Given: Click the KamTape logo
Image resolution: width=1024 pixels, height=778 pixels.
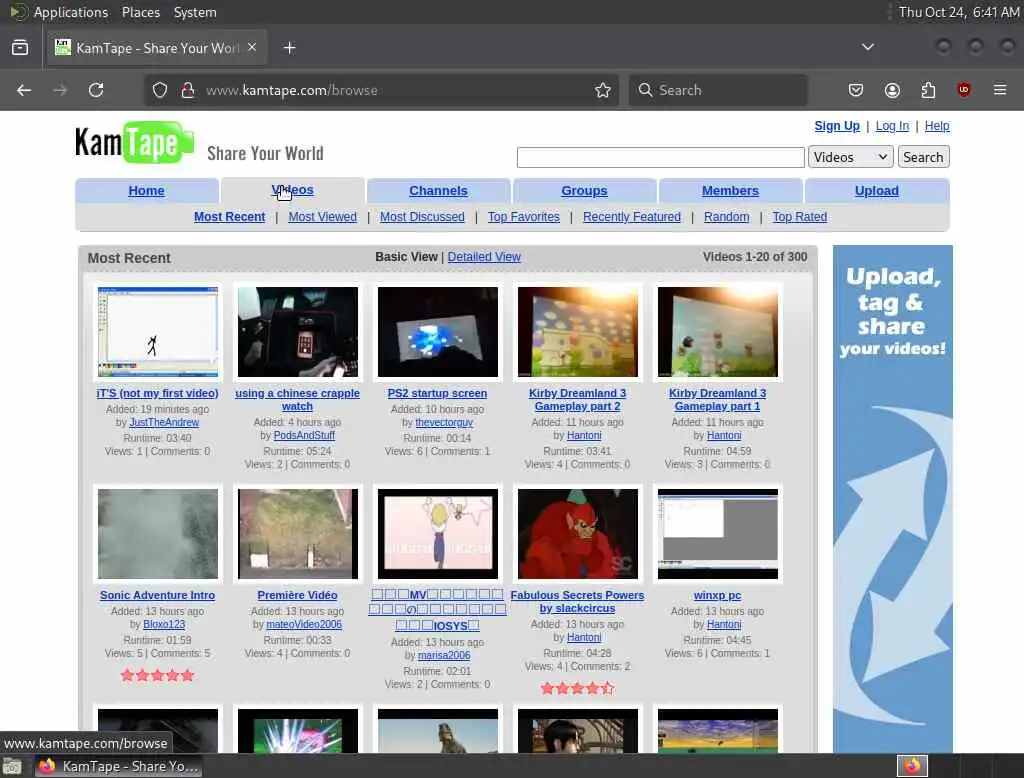Looking at the screenshot, I should (135, 142).
